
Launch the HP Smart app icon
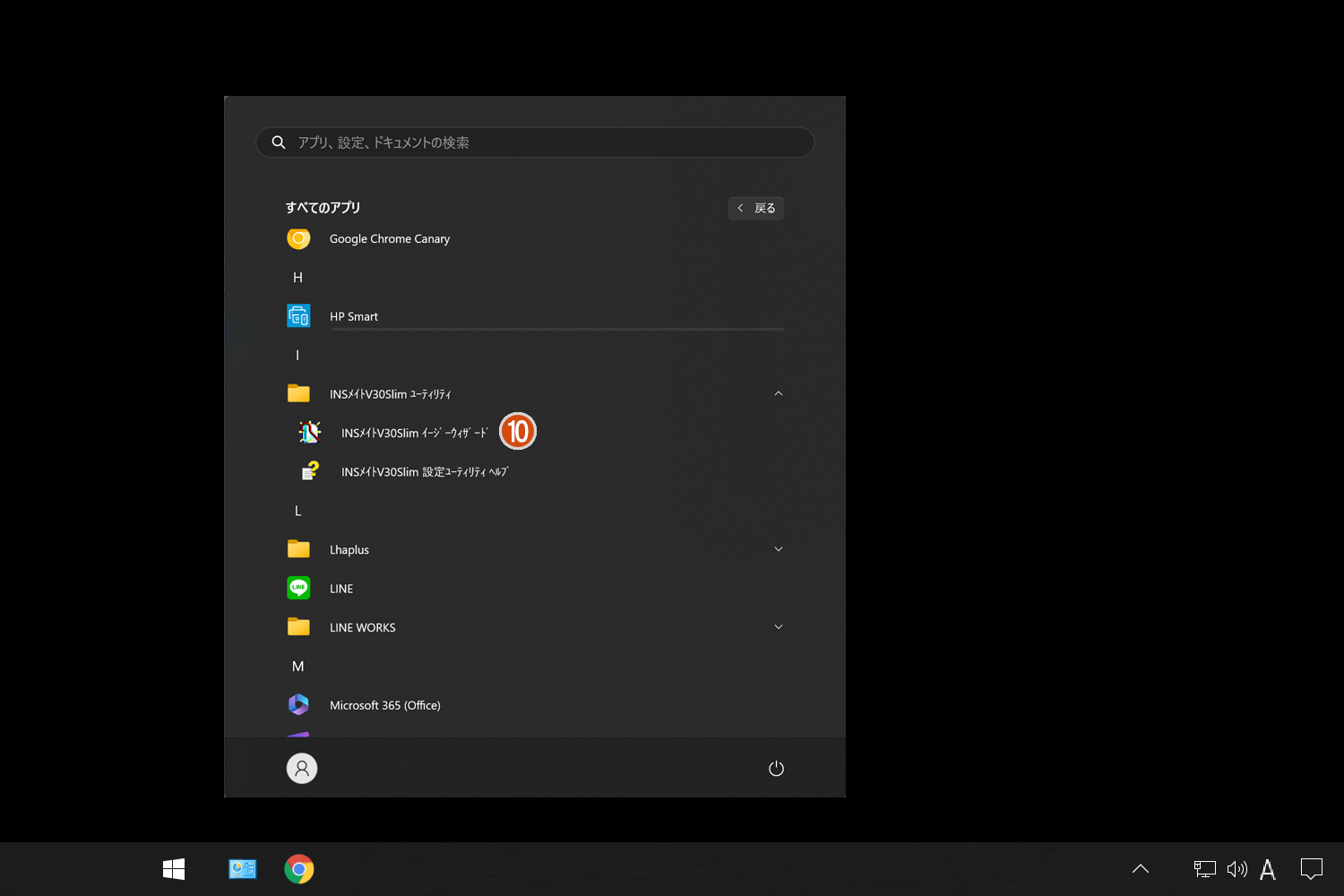pos(298,316)
